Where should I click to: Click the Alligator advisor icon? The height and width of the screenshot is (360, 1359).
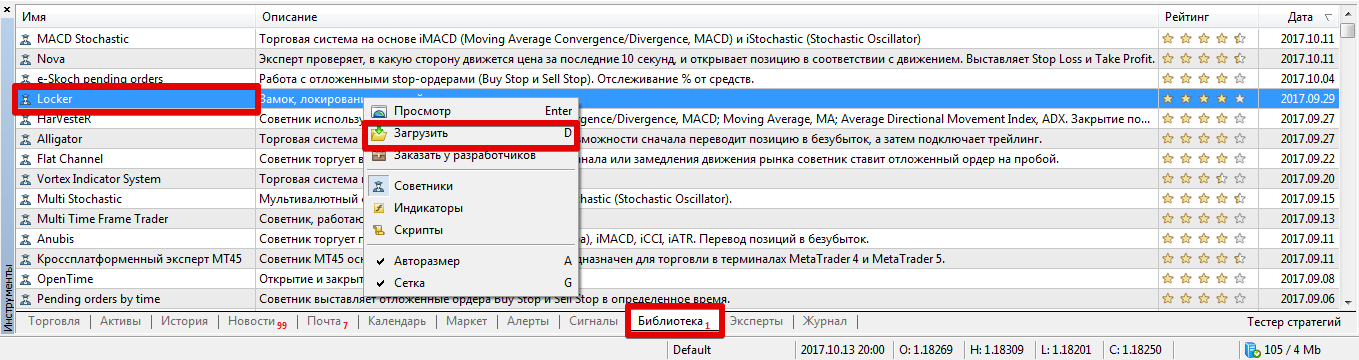(26, 139)
